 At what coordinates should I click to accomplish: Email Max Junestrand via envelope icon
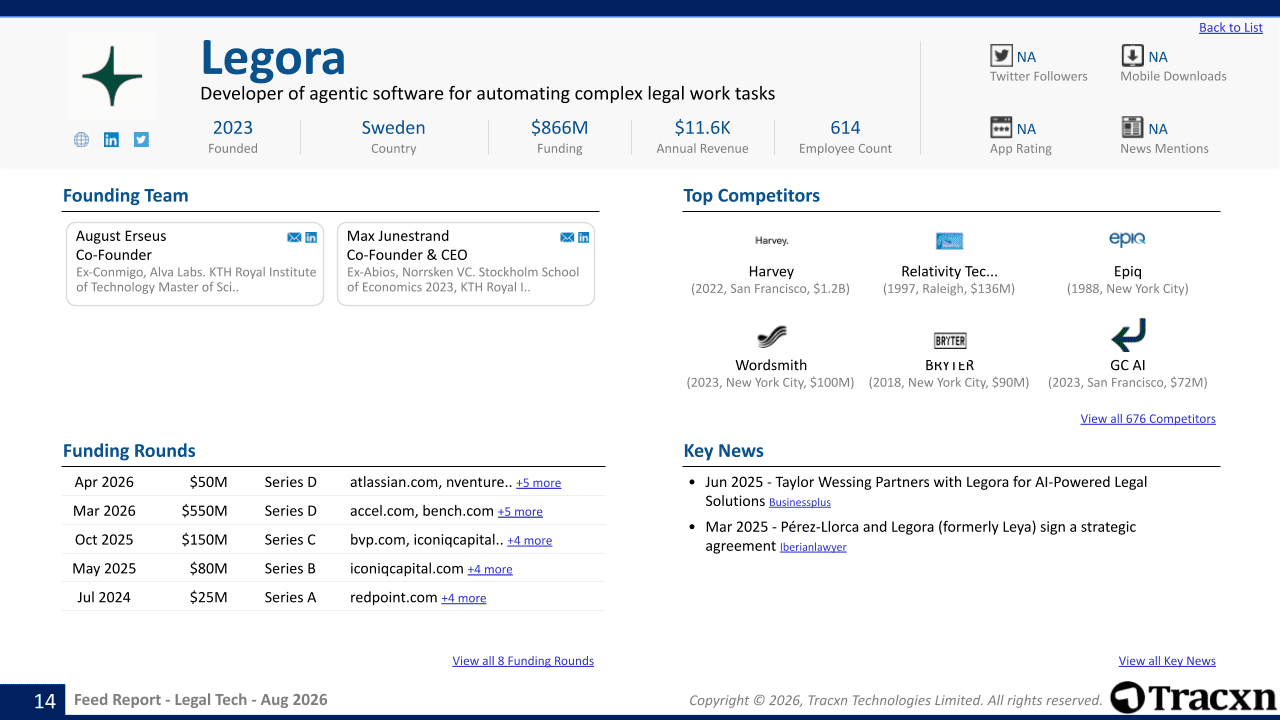567,237
